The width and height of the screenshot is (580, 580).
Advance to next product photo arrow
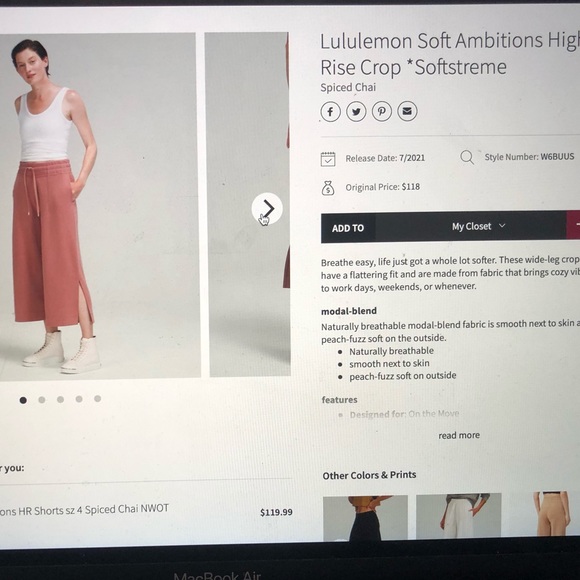tap(267, 208)
